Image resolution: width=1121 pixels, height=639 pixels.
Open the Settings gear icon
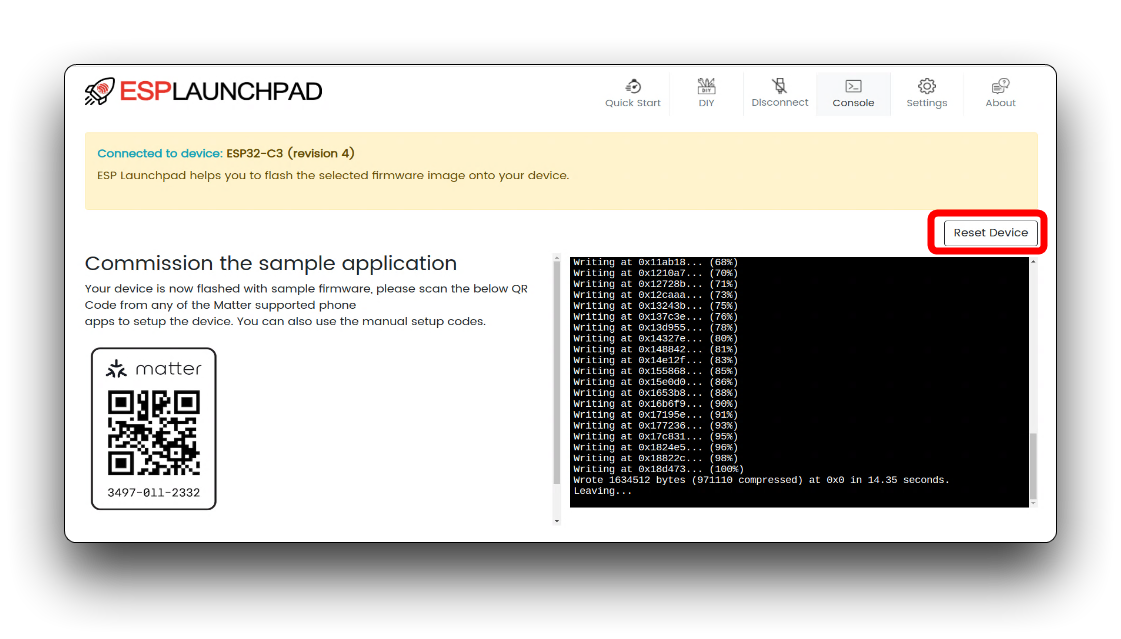927,86
